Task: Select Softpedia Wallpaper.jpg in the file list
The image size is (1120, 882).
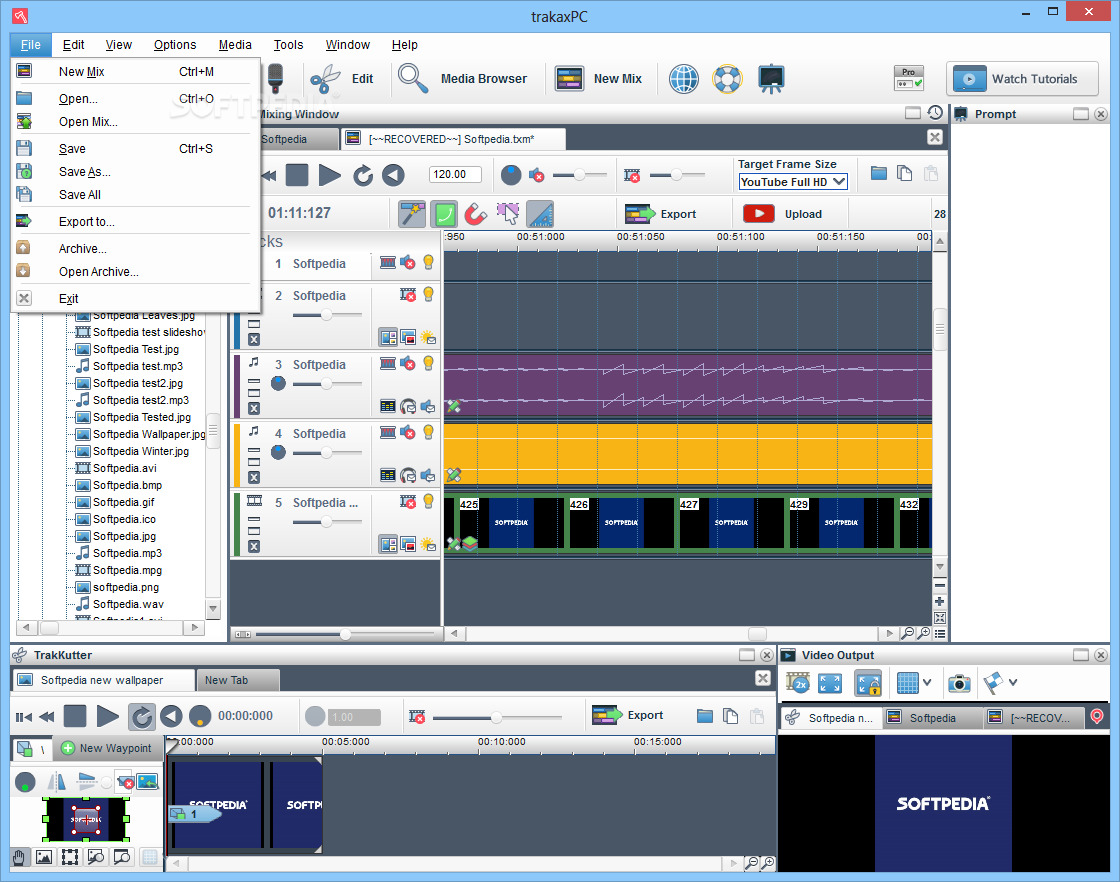Action: [140, 434]
